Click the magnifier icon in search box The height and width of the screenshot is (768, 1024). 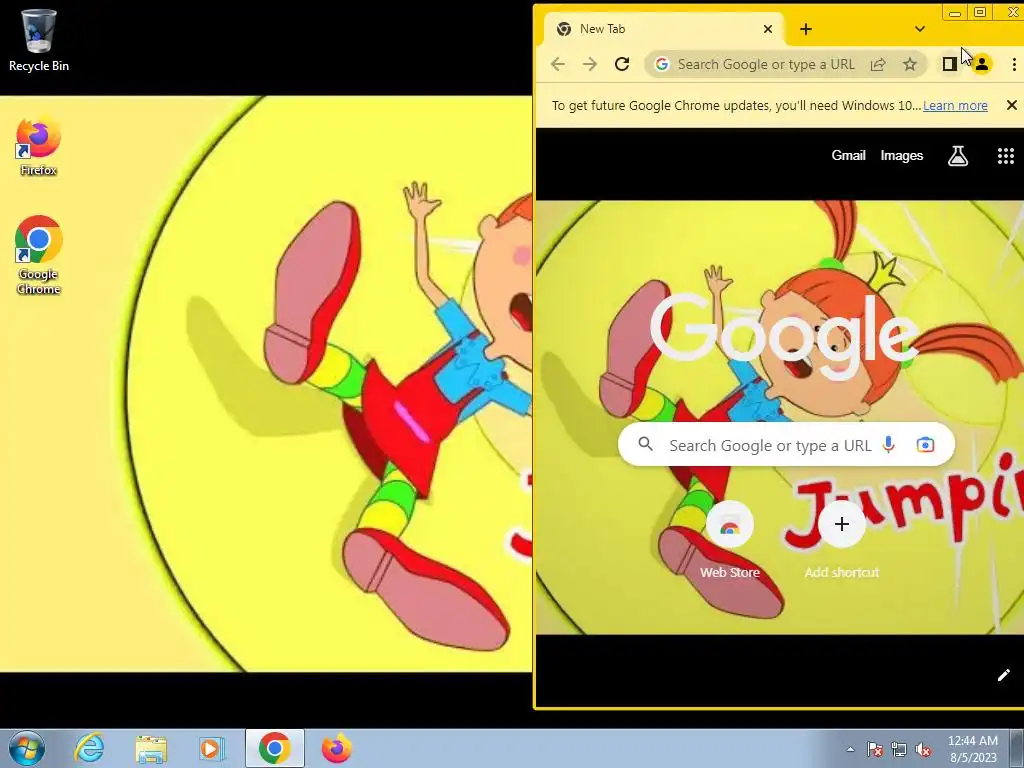(x=645, y=444)
